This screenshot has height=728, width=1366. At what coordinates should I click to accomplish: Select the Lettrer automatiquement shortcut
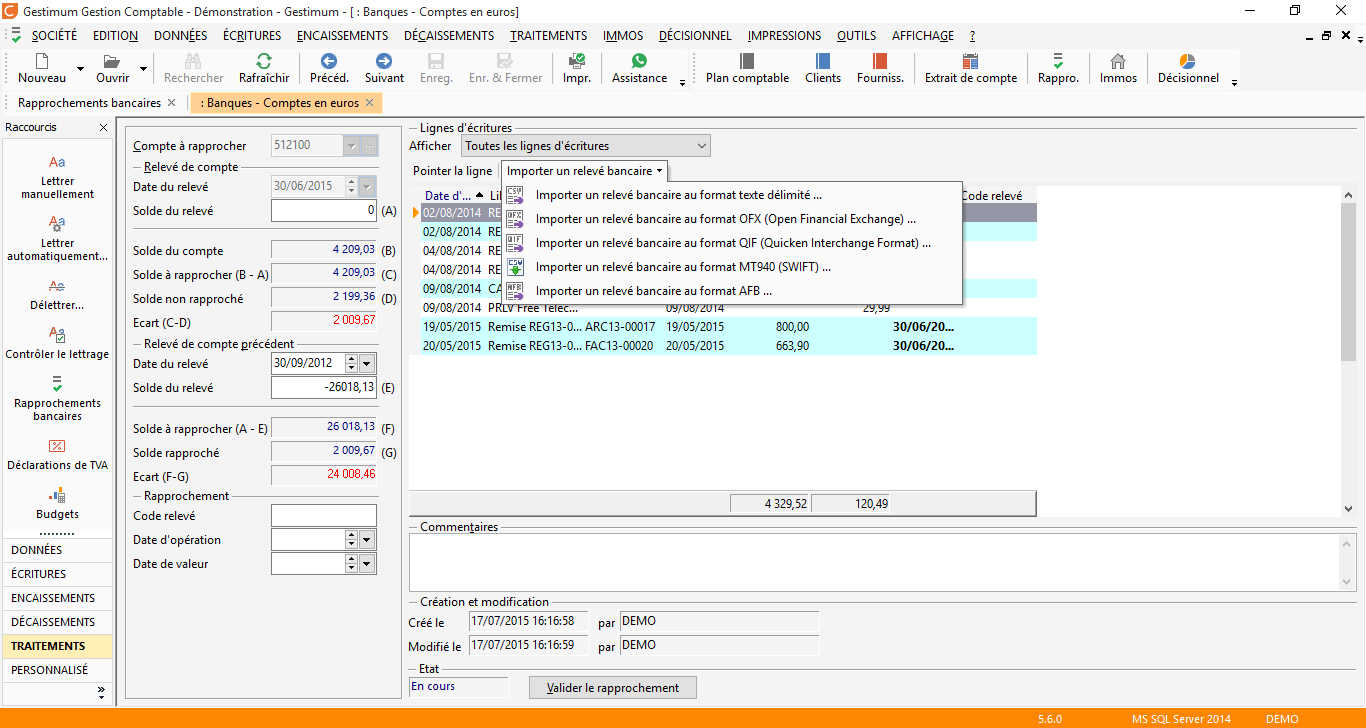click(57, 238)
